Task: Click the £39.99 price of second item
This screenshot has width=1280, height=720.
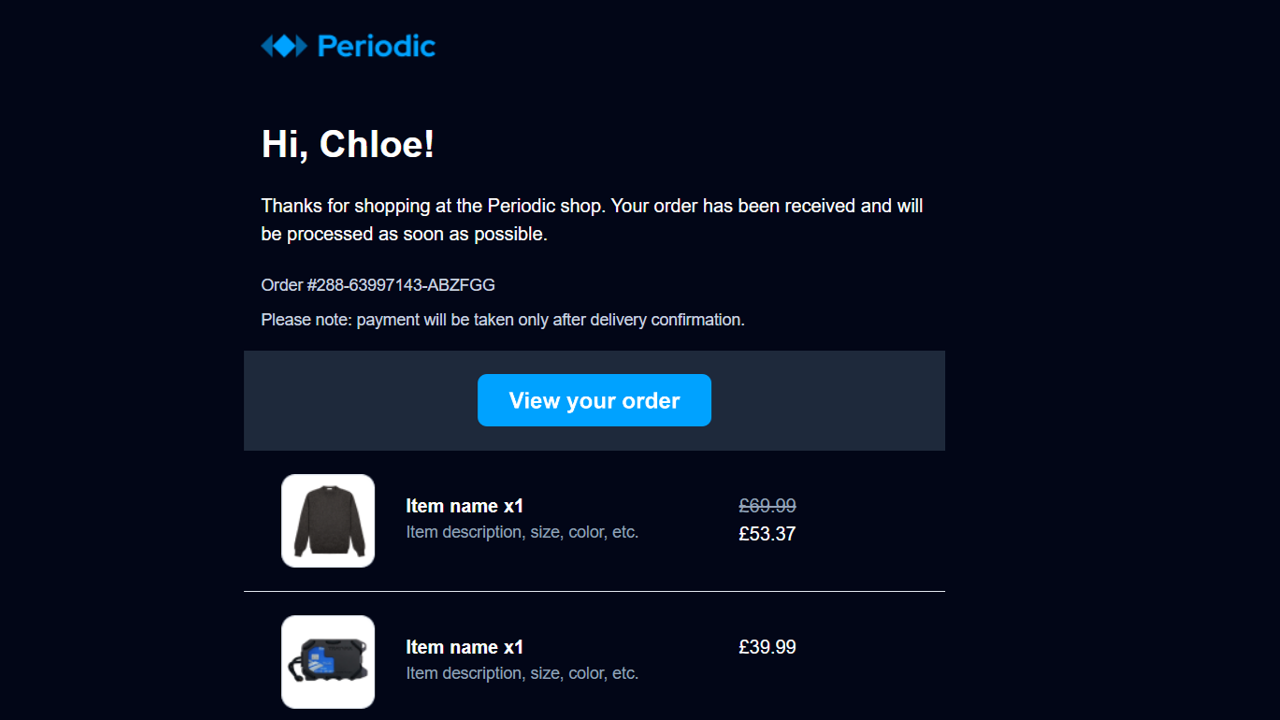Action: tap(767, 647)
